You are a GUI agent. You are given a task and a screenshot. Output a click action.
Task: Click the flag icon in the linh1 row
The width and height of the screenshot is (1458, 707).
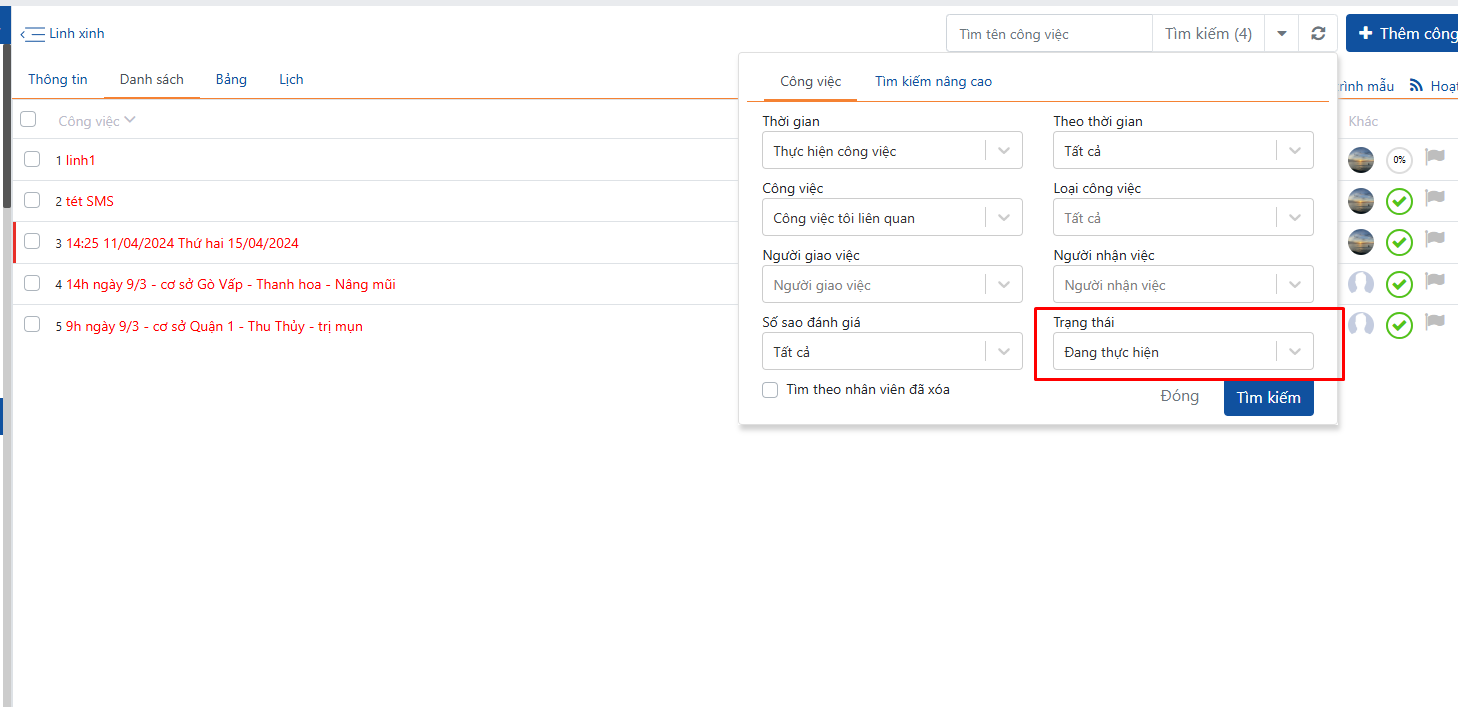[1435, 157]
